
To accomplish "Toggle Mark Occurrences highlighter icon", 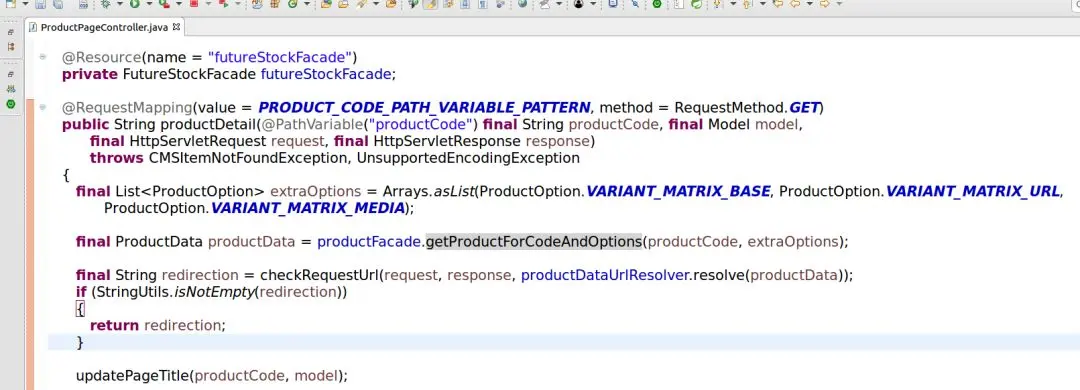I will click(x=429, y=4).
